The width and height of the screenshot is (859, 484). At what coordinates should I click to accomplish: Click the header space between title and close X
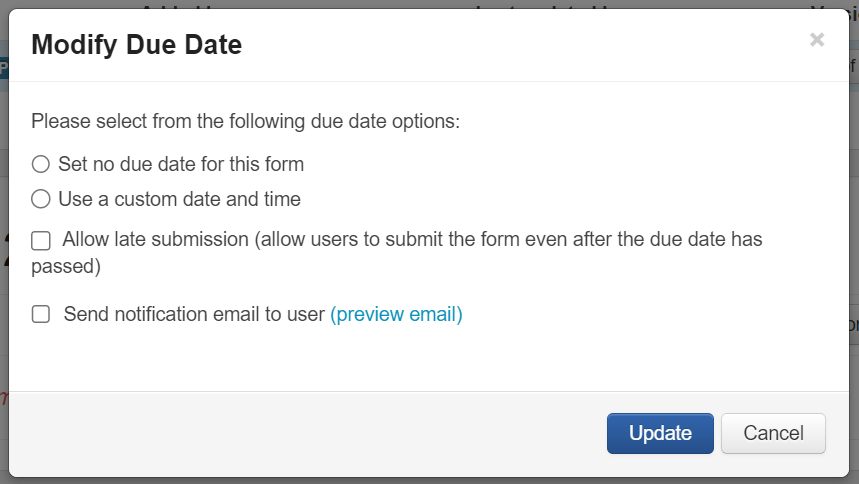point(520,44)
